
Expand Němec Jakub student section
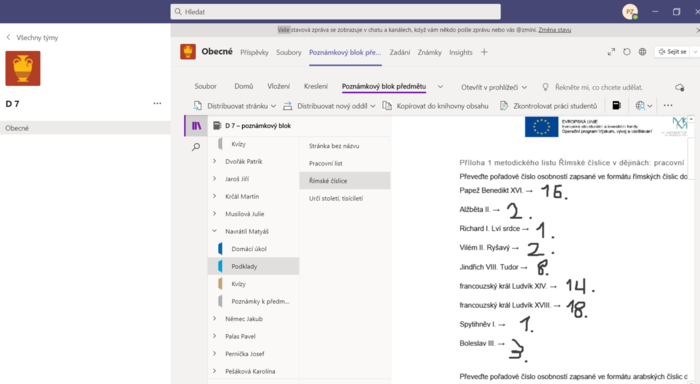tap(214, 319)
